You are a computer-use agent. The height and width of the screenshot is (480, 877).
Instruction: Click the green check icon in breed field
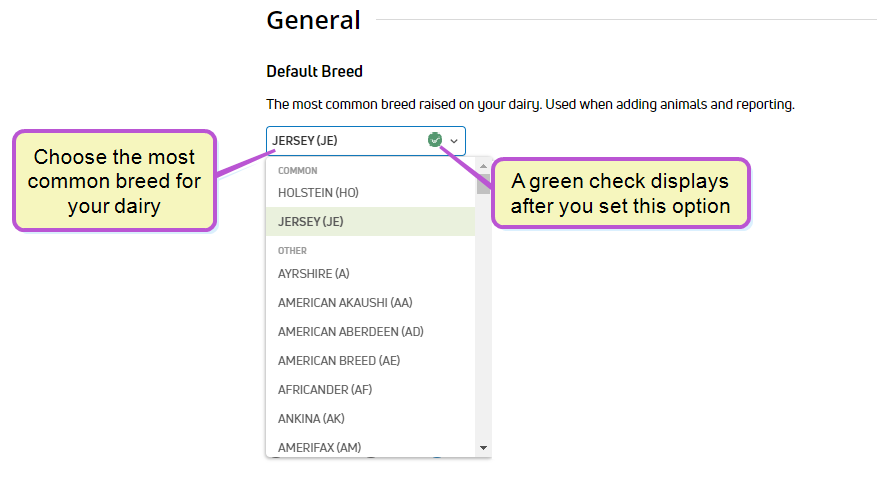[x=435, y=140]
